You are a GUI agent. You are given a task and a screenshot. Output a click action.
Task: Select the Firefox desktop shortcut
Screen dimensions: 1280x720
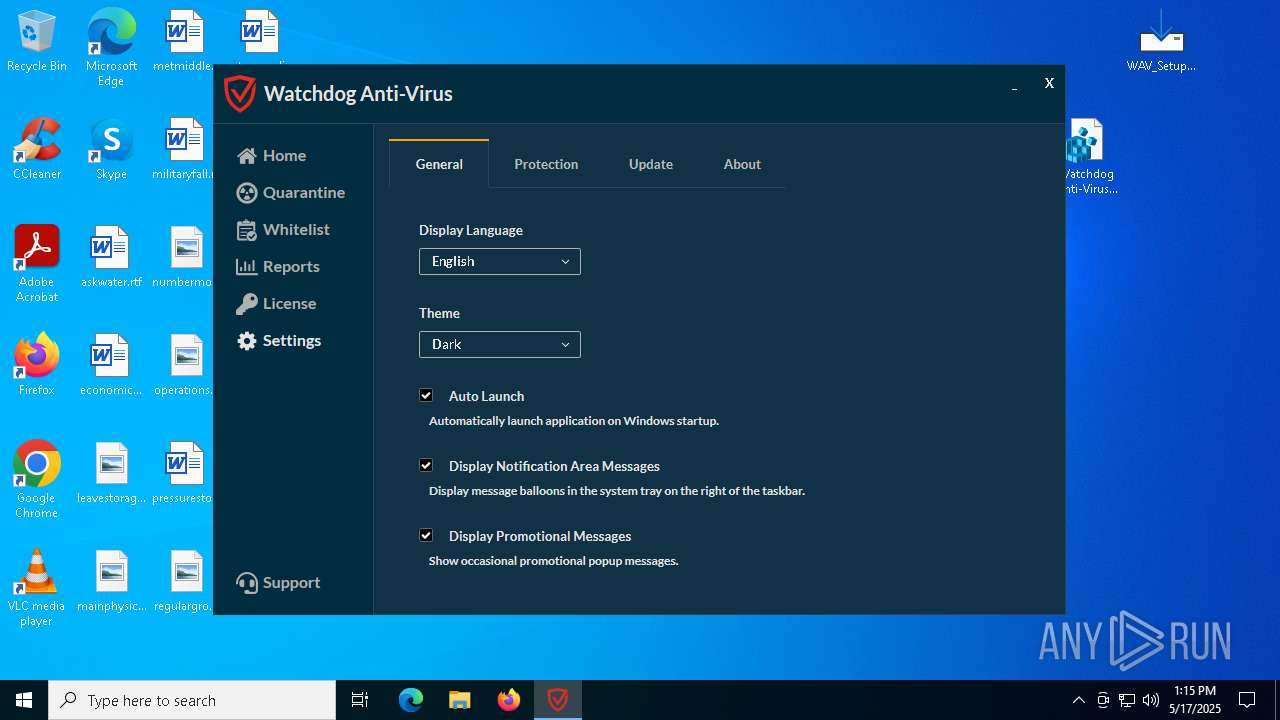(x=37, y=365)
